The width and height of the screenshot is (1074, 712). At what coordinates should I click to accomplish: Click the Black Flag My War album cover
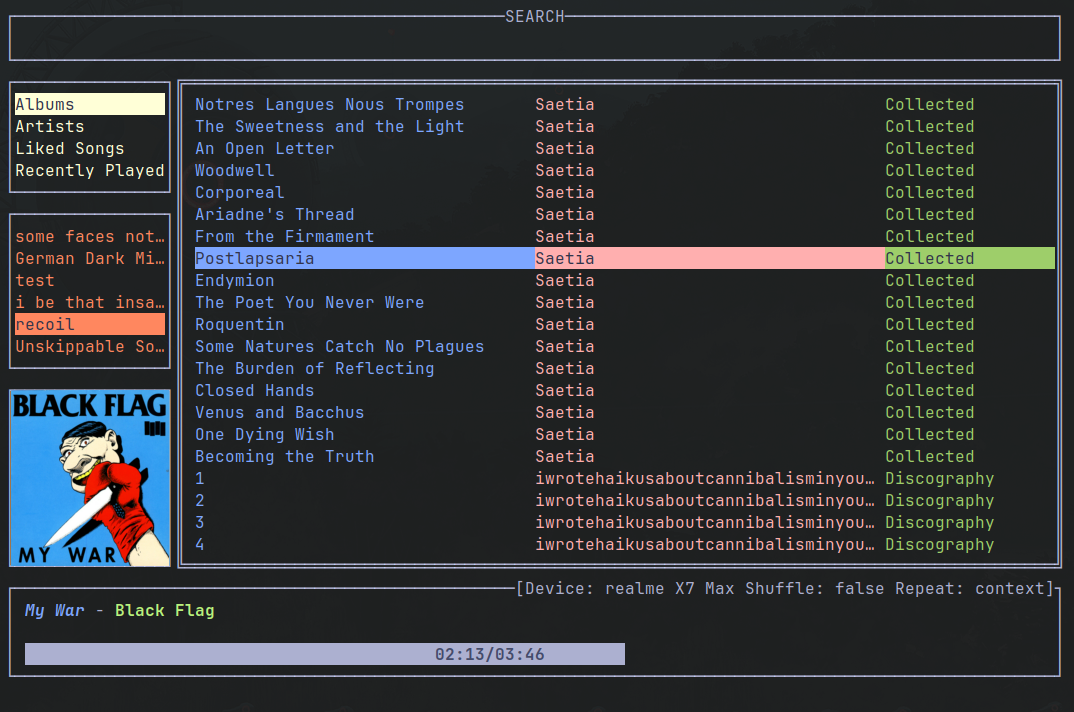click(x=90, y=478)
